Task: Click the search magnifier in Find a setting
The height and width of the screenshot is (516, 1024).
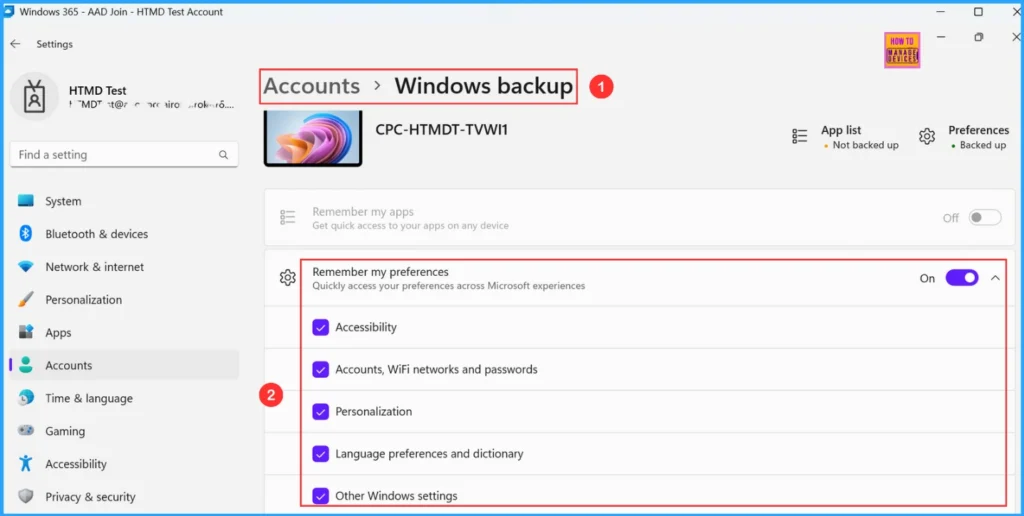Action: click(223, 155)
